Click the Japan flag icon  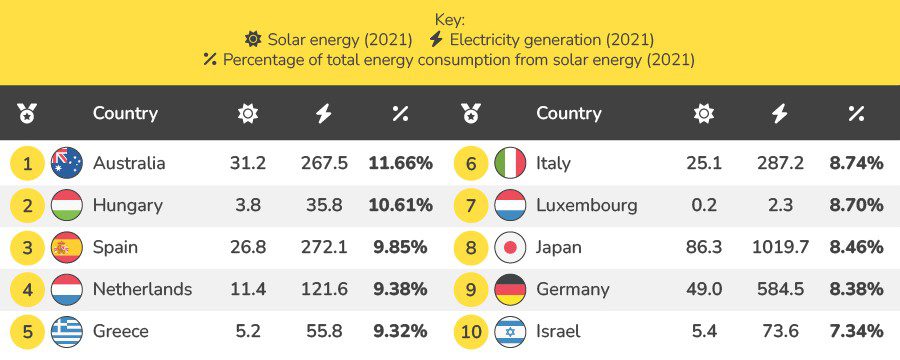point(510,247)
